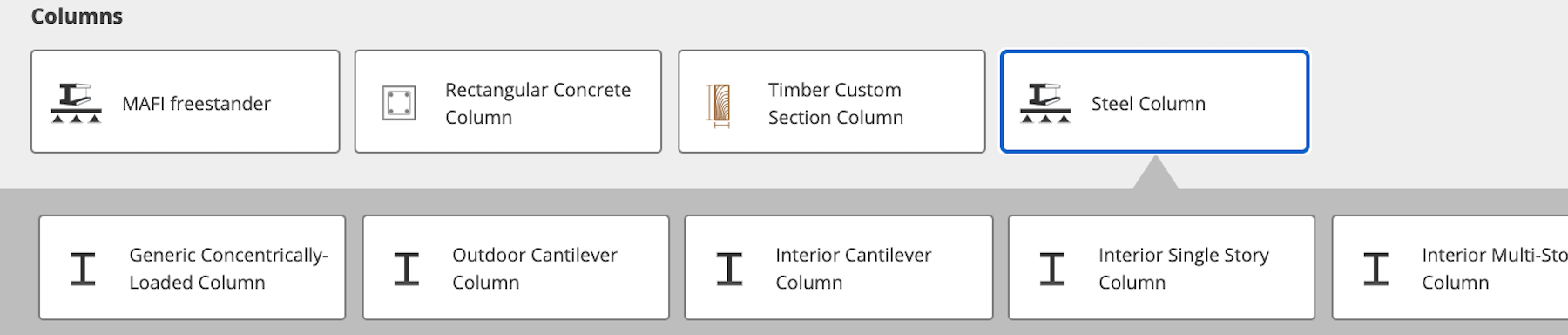Click the Rectangular Concrete Column square icon
Viewport: 1568px width, 335px height.
coord(399,103)
